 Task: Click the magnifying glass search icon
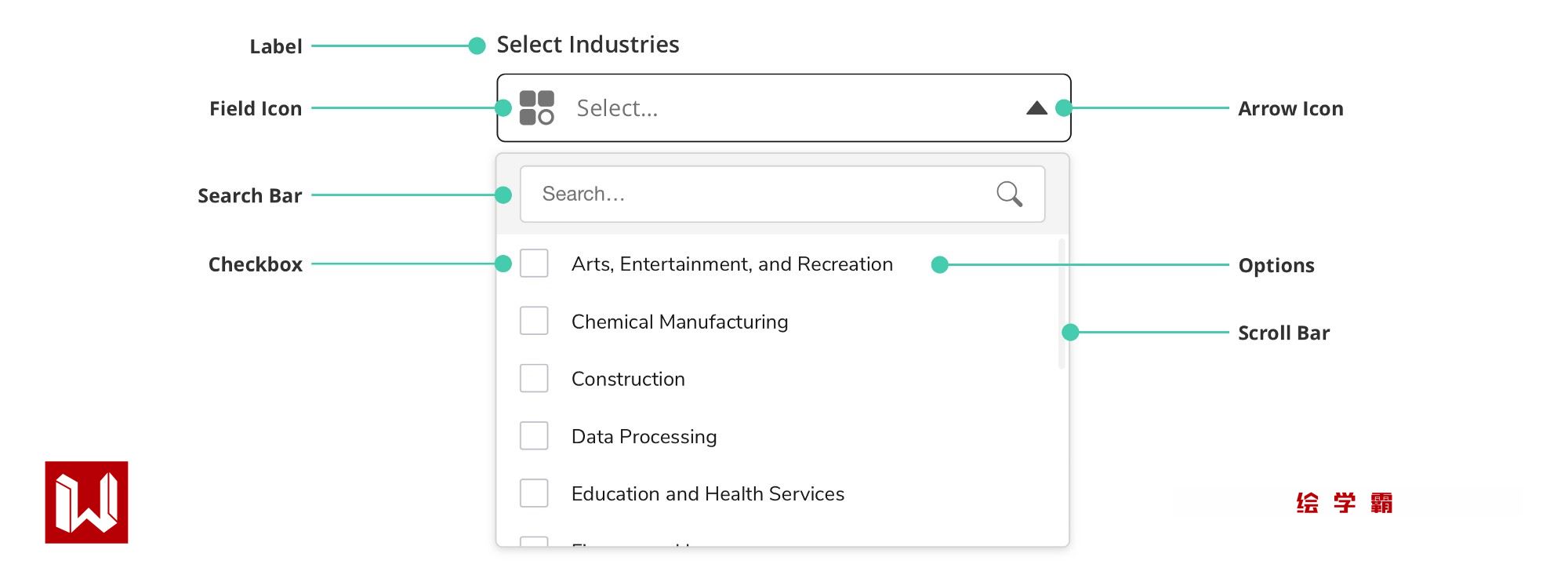tap(1009, 194)
